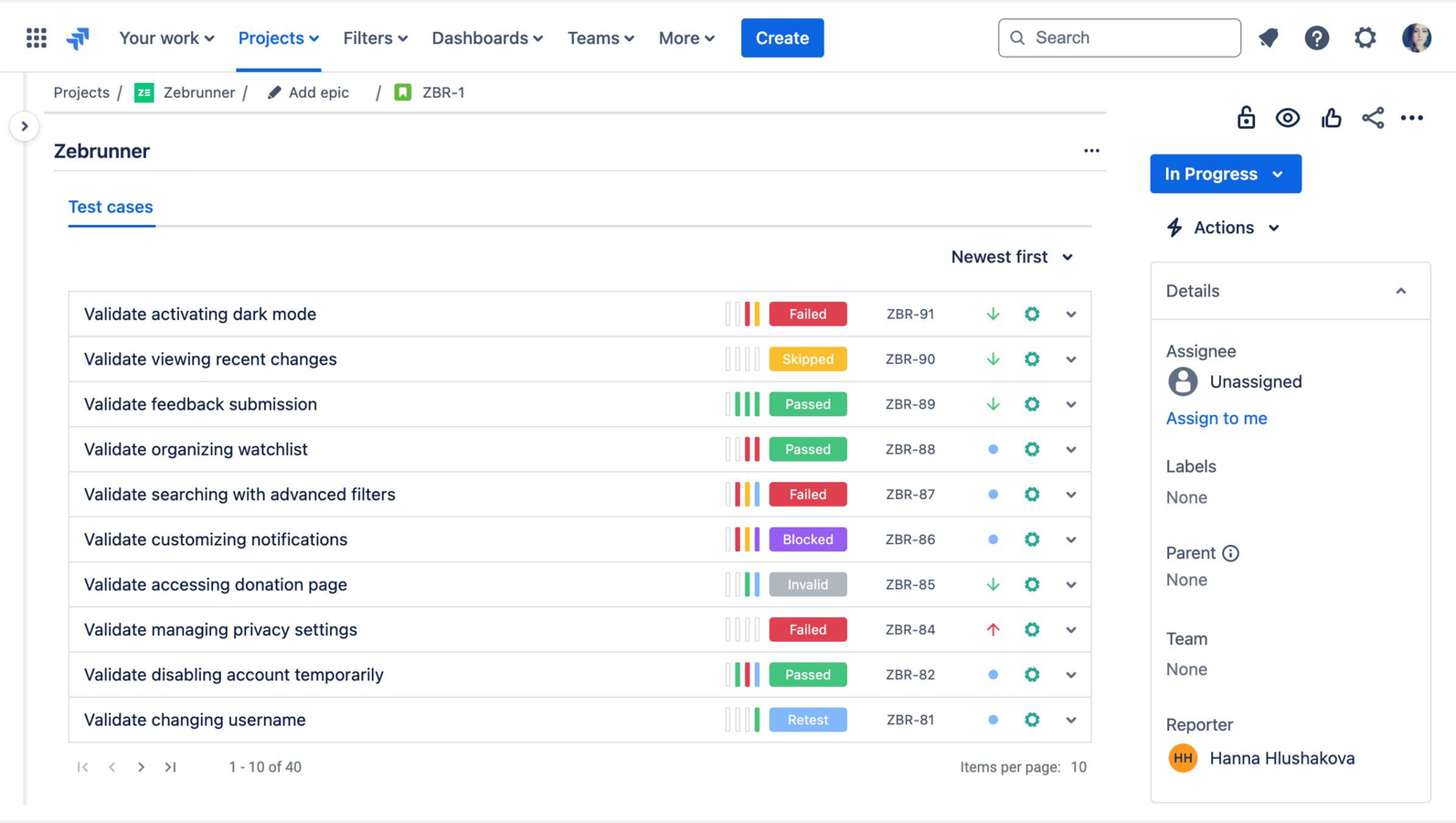Click the Add epic pencil icon
This screenshot has height=823, width=1456.
[x=274, y=92]
